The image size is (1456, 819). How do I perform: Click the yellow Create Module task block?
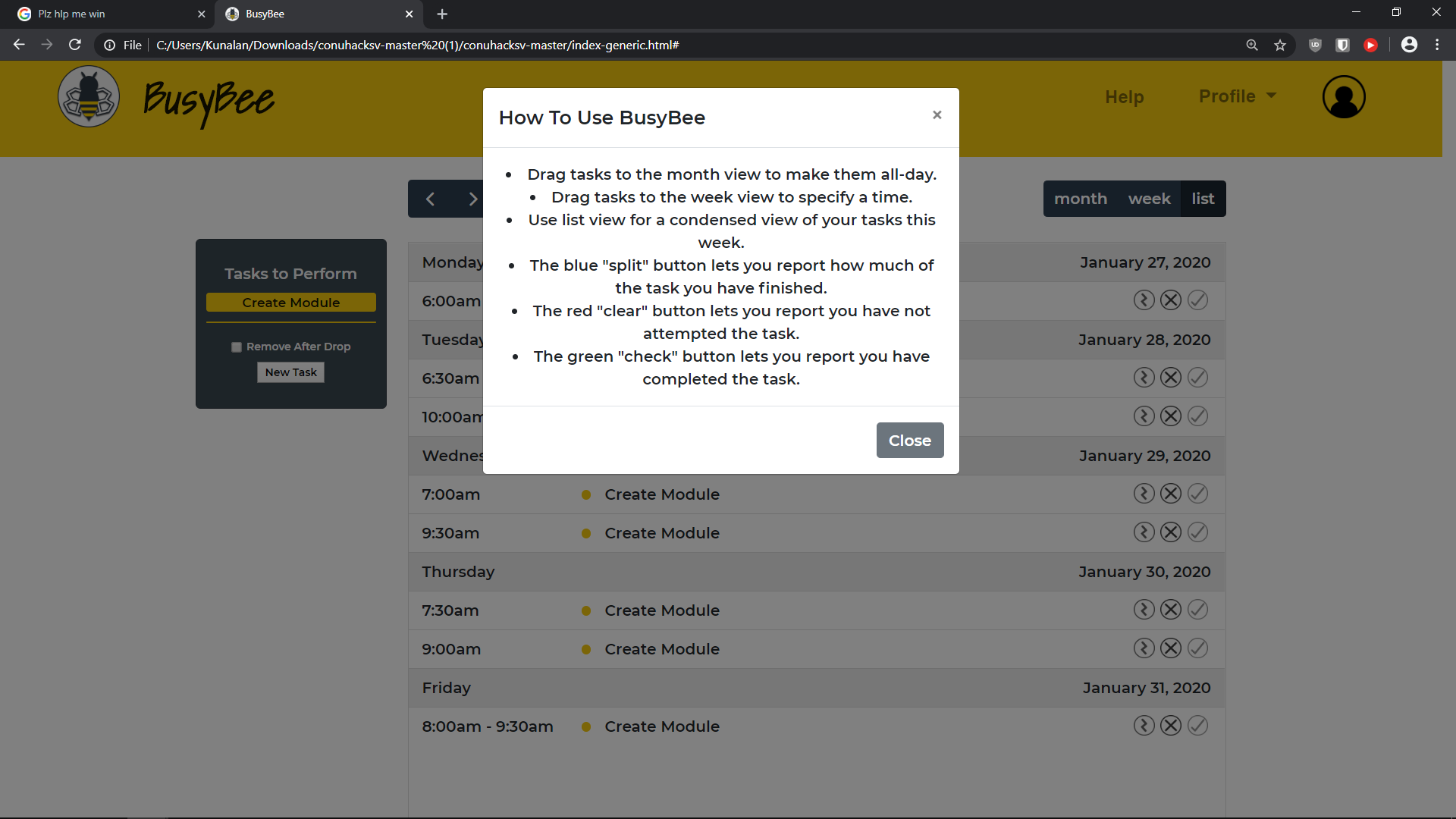[x=290, y=303]
